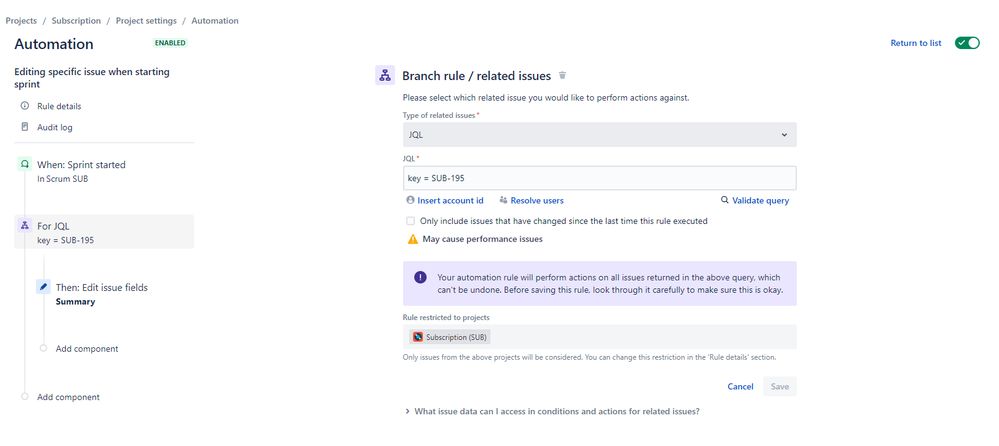The height and width of the screenshot is (446, 999).
Task: Open Projects breadcrumb
Action: (21, 20)
